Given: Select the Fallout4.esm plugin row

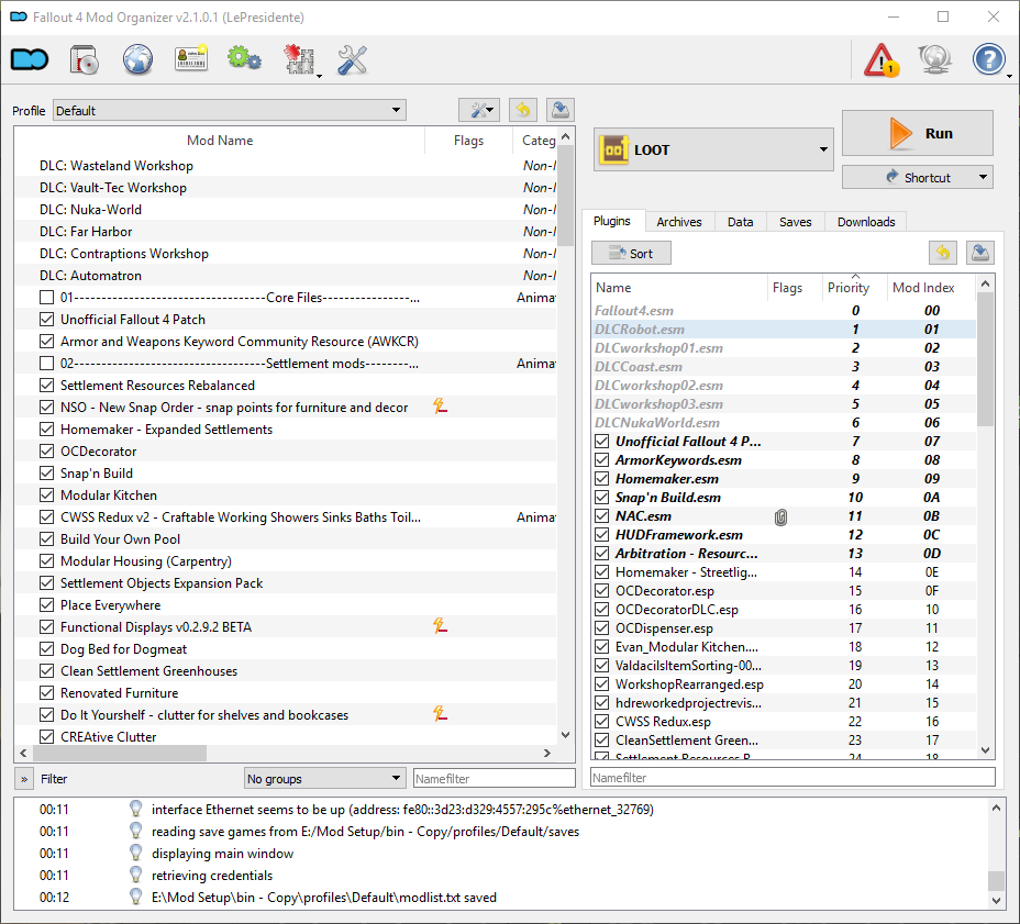Looking at the screenshot, I should (783, 311).
